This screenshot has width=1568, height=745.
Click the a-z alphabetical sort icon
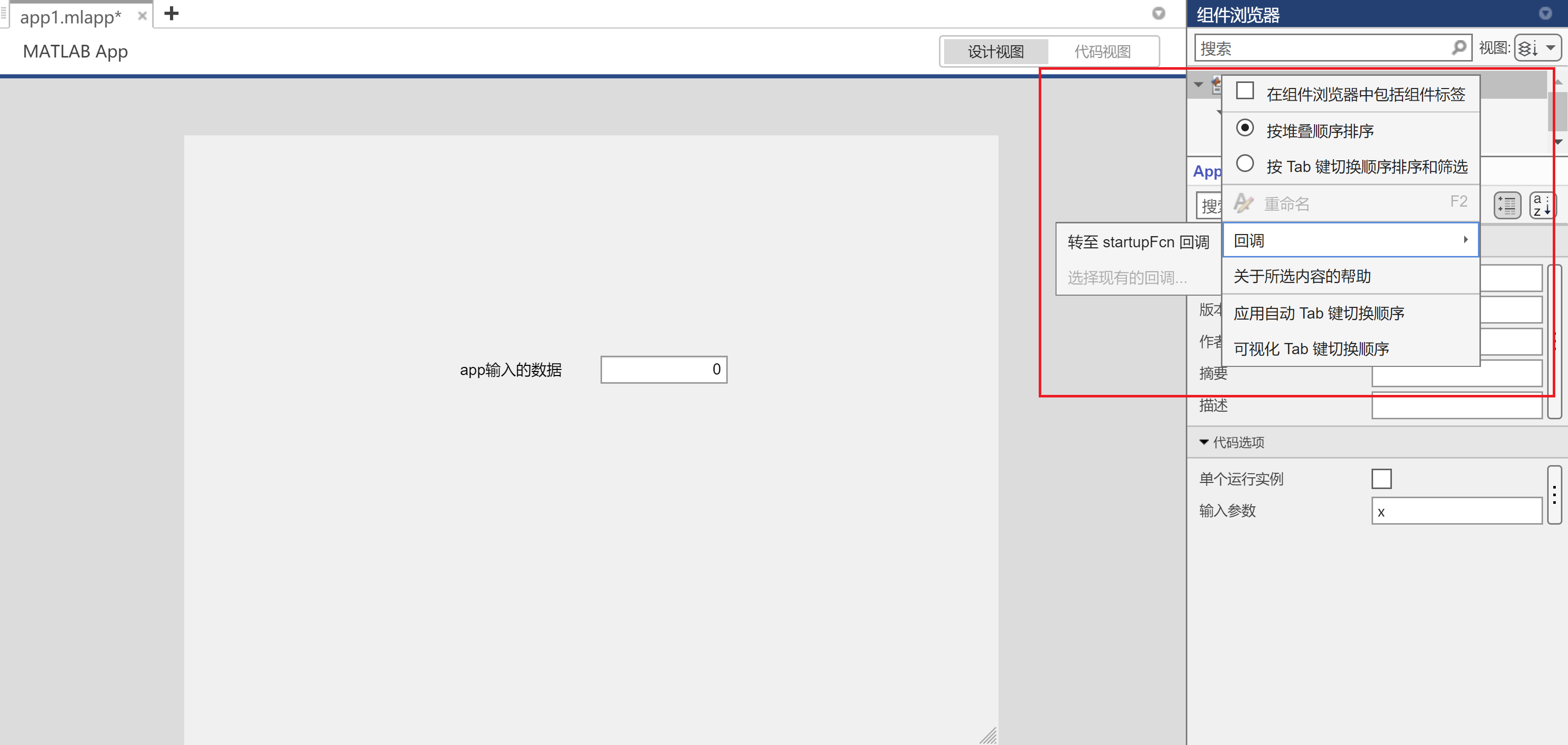pyautogui.click(x=1542, y=205)
